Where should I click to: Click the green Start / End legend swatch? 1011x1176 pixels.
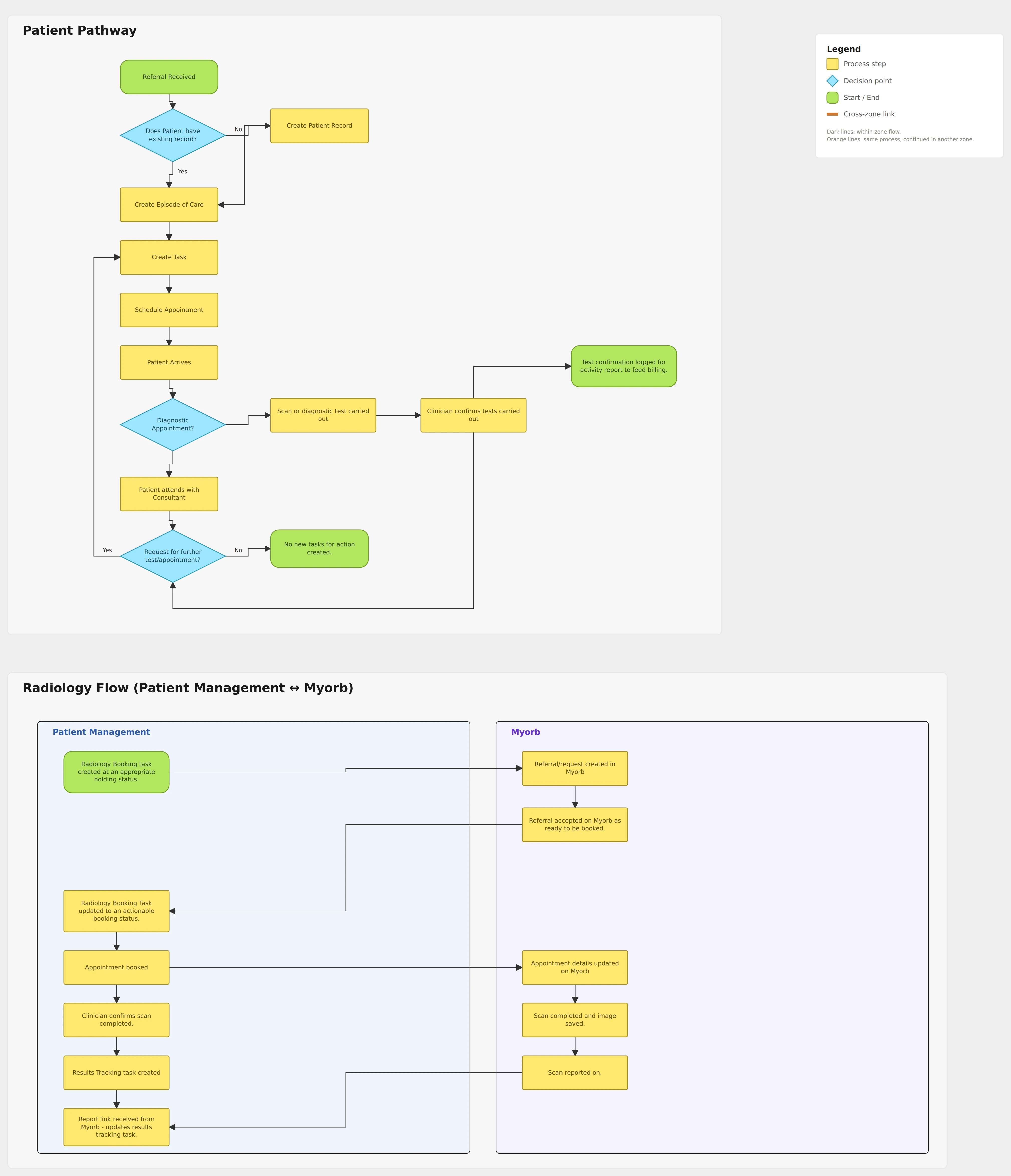pyautogui.click(x=832, y=98)
